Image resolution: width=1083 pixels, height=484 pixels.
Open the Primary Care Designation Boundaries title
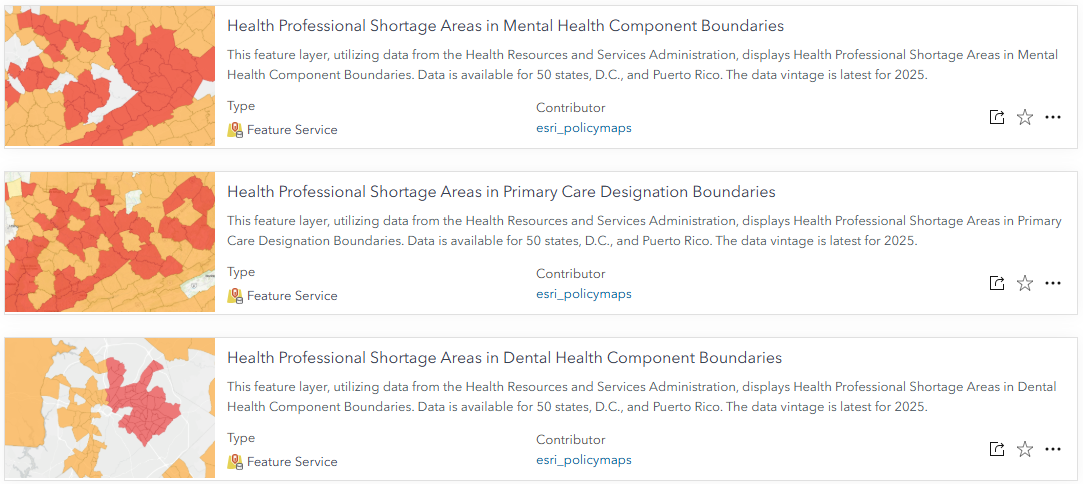tap(501, 192)
